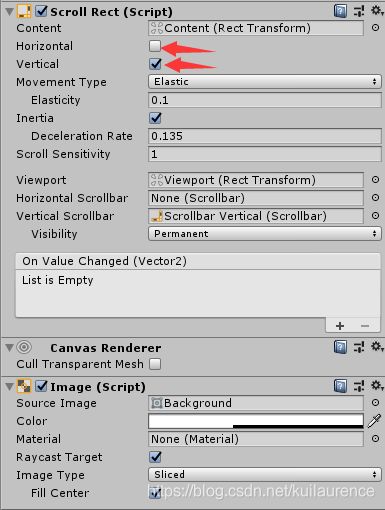The width and height of the screenshot is (385, 510).
Task: Open the Scroll Rect gear menu
Action: click(377, 11)
